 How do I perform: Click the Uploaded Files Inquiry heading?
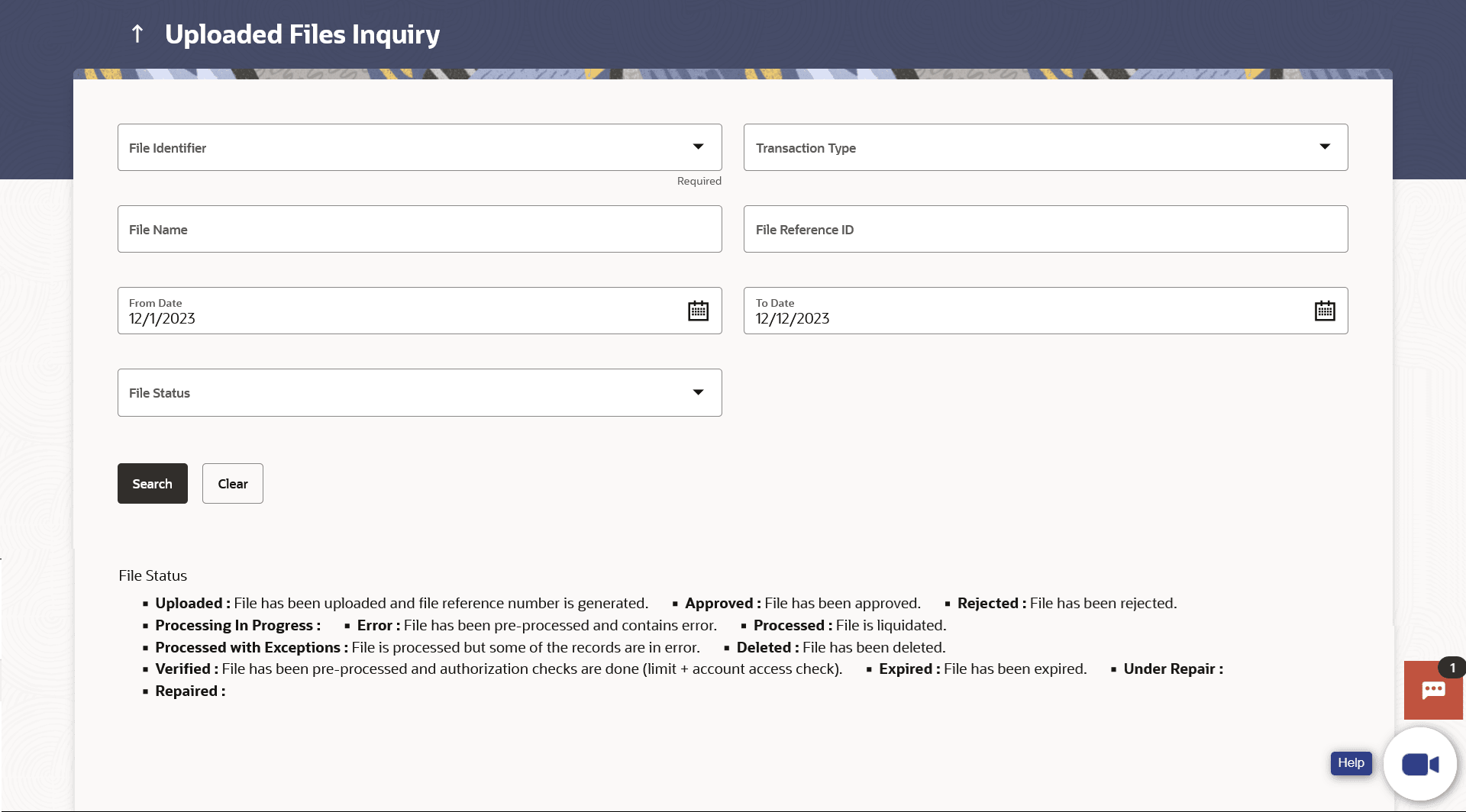[302, 34]
